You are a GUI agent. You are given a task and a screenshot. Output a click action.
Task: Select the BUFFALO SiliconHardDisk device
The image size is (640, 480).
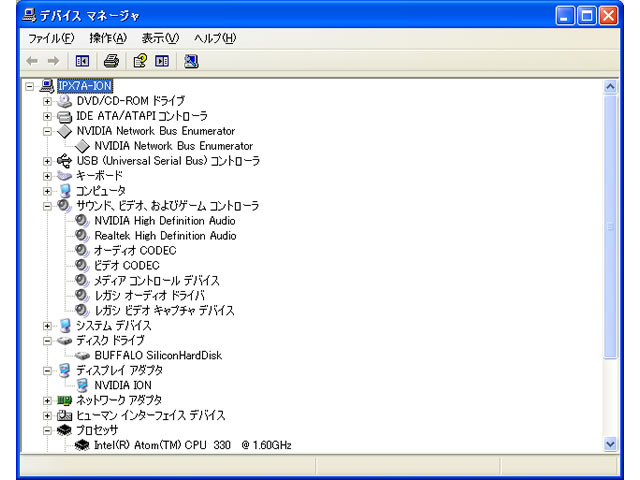(x=157, y=355)
